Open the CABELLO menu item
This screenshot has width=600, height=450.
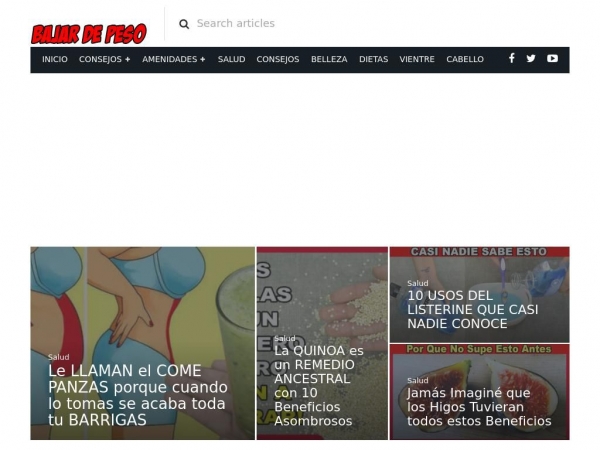pyautogui.click(x=465, y=59)
